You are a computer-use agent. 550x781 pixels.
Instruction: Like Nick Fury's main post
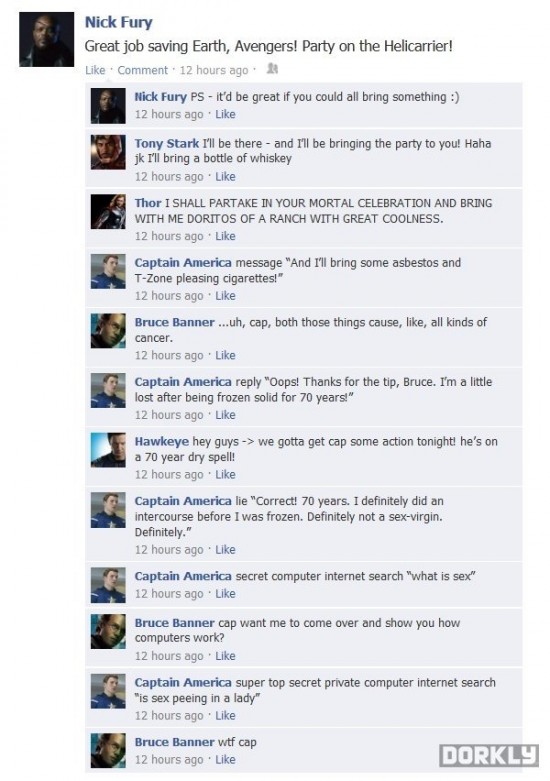click(x=95, y=70)
